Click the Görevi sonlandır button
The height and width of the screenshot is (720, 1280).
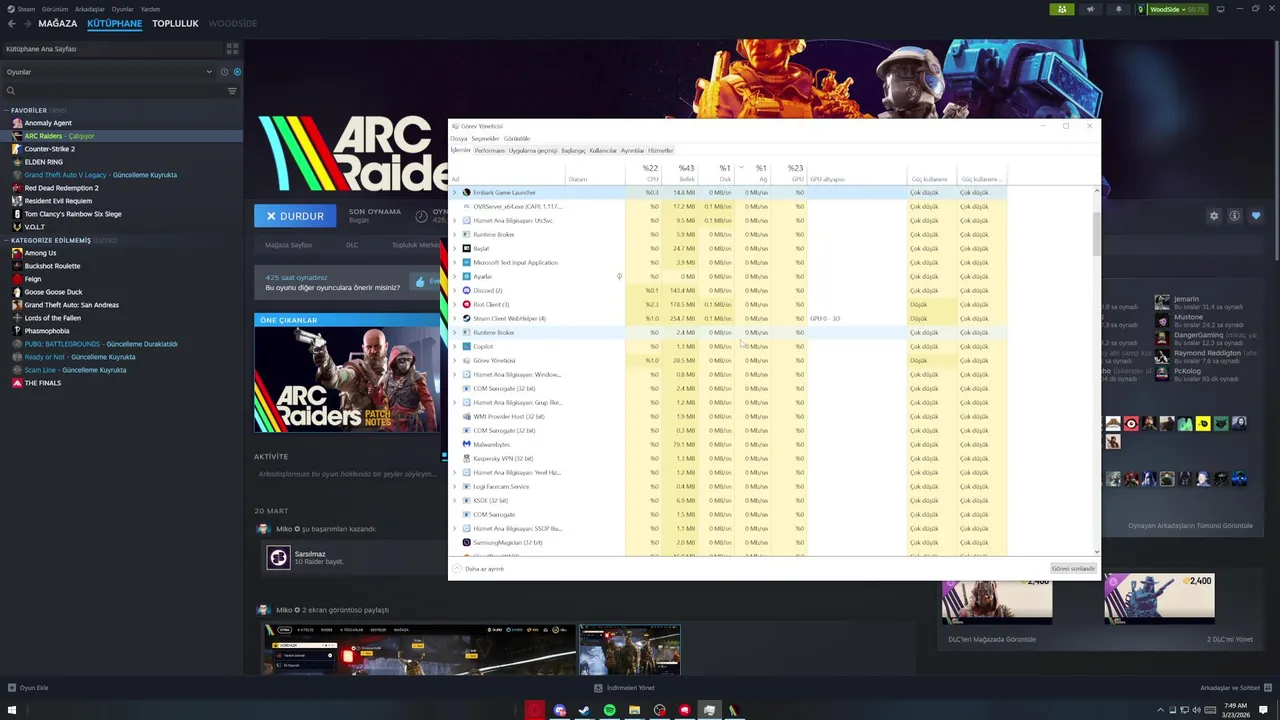[x=1074, y=568]
